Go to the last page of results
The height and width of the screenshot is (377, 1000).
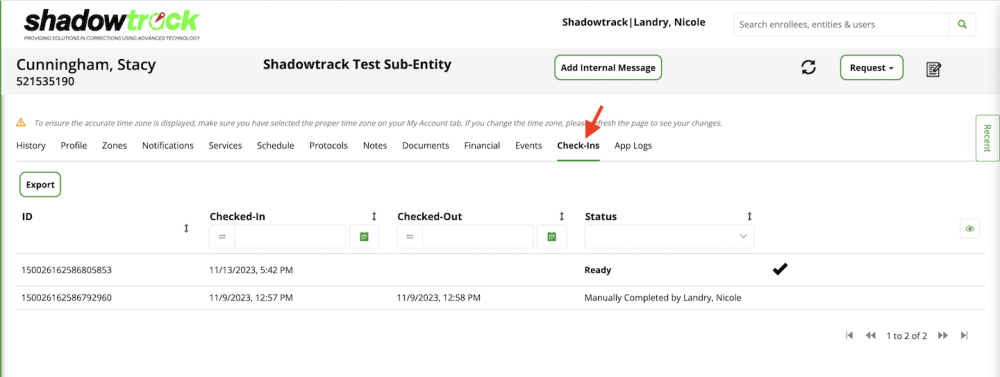point(964,336)
